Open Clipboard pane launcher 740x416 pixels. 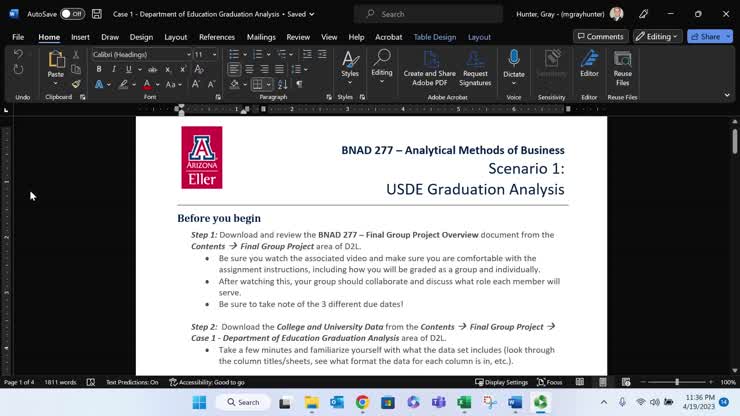(x=83, y=97)
